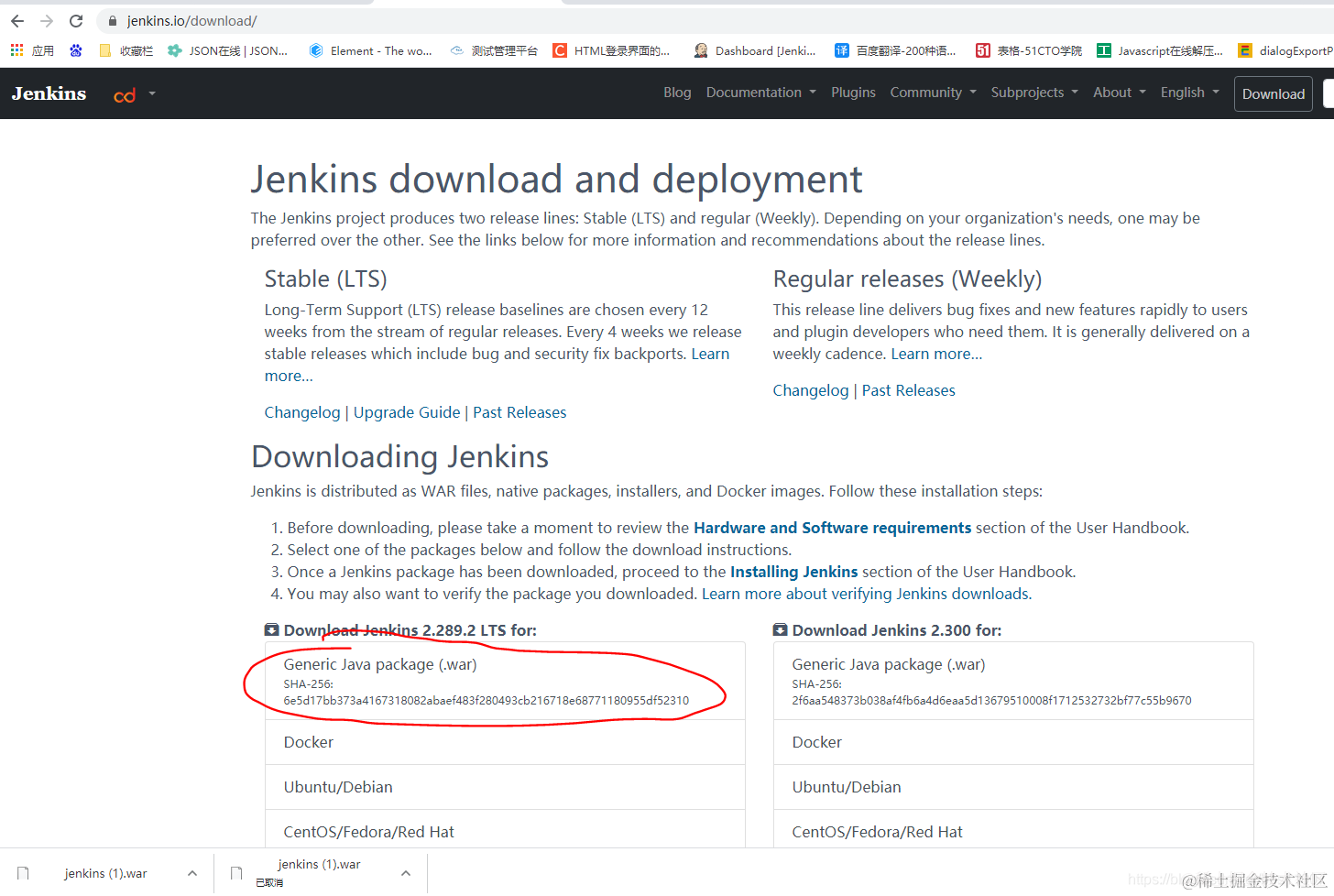The height and width of the screenshot is (896, 1334).
Task: Open the Weekly Changelog link
Action: [x=811, y=390]
